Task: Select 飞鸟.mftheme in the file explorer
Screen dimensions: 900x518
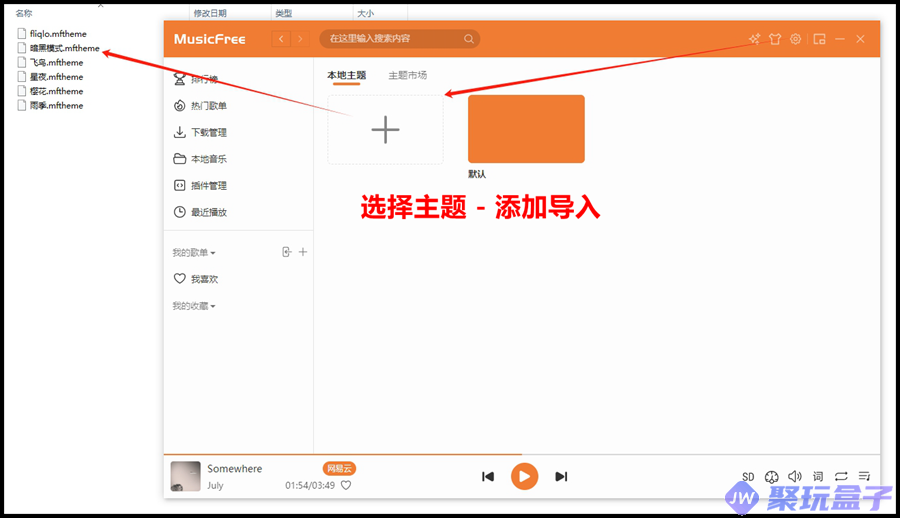Action: 56,63
